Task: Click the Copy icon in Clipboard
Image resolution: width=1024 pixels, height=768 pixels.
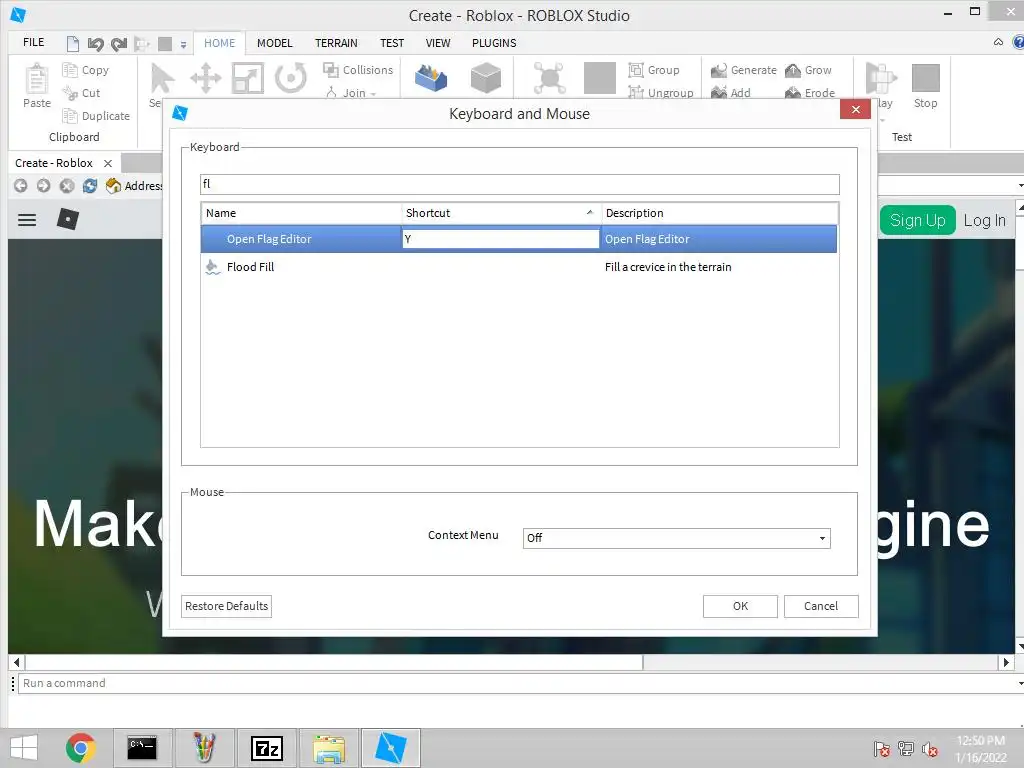Action: (70, 70)
